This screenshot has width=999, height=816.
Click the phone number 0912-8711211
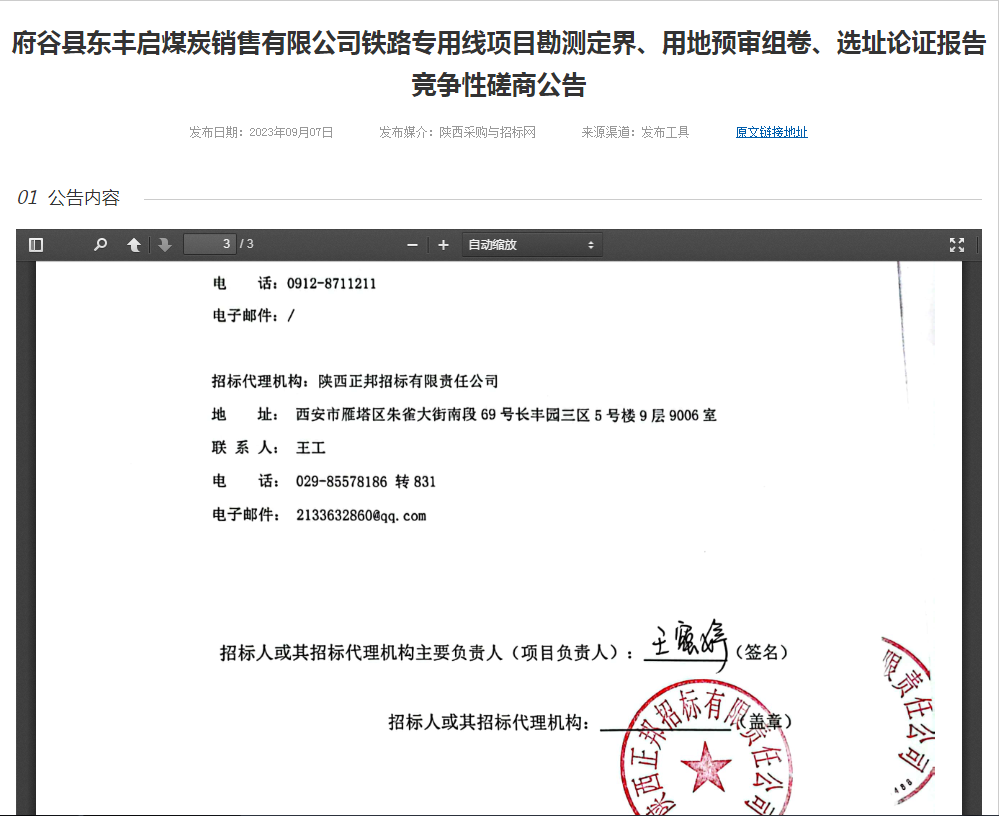pos(331,283)
